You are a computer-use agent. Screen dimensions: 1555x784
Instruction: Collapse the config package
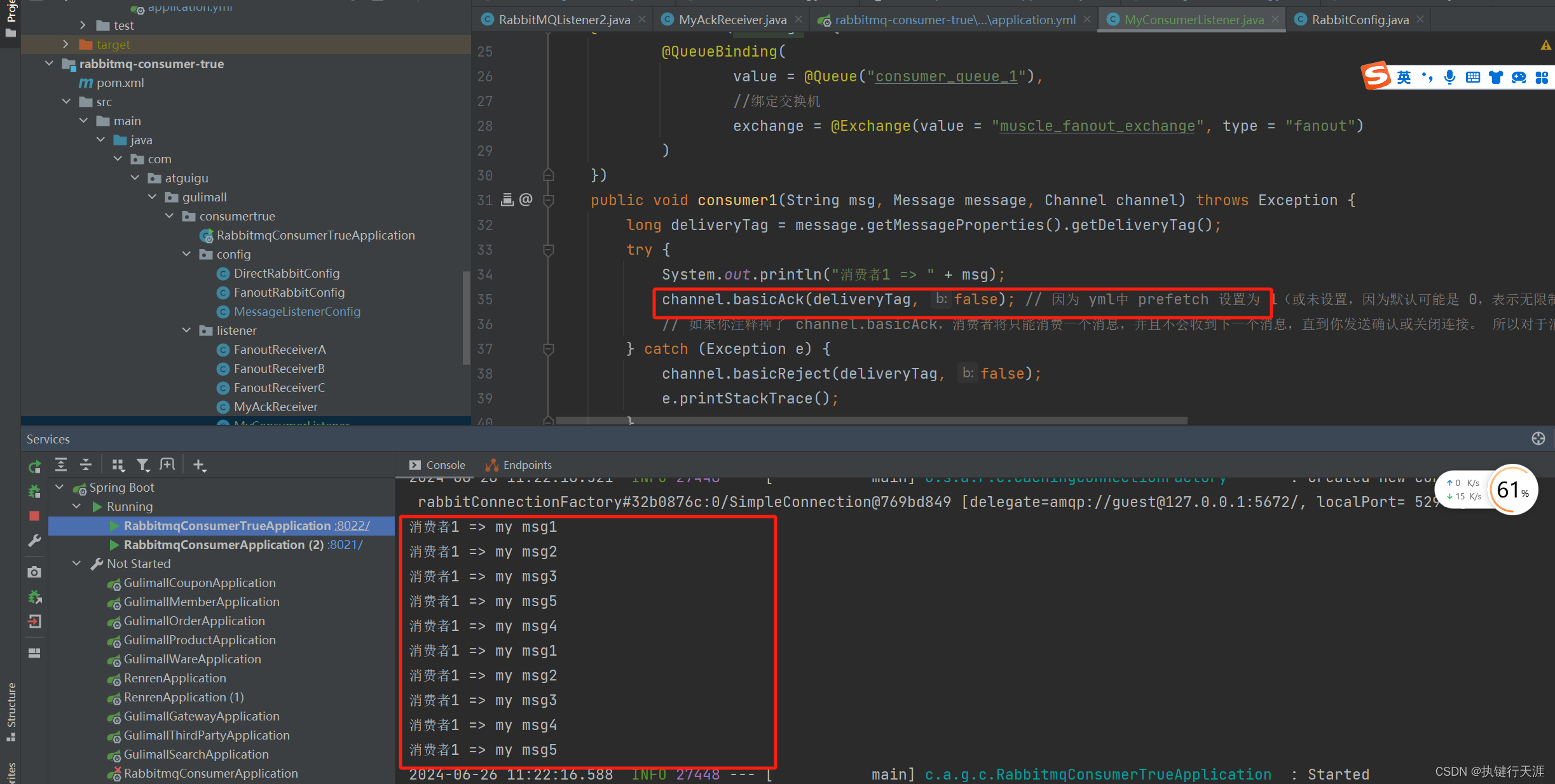[186, 254]
